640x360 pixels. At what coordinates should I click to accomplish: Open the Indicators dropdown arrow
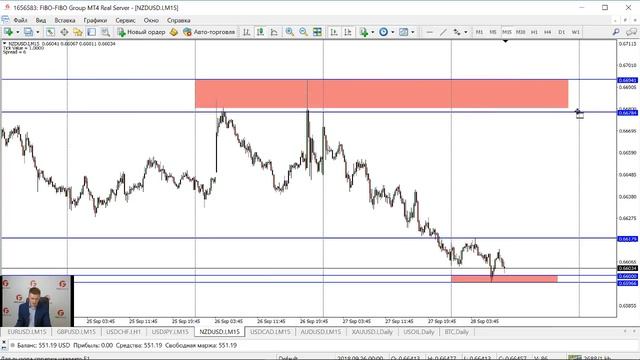tap(373, 32)
